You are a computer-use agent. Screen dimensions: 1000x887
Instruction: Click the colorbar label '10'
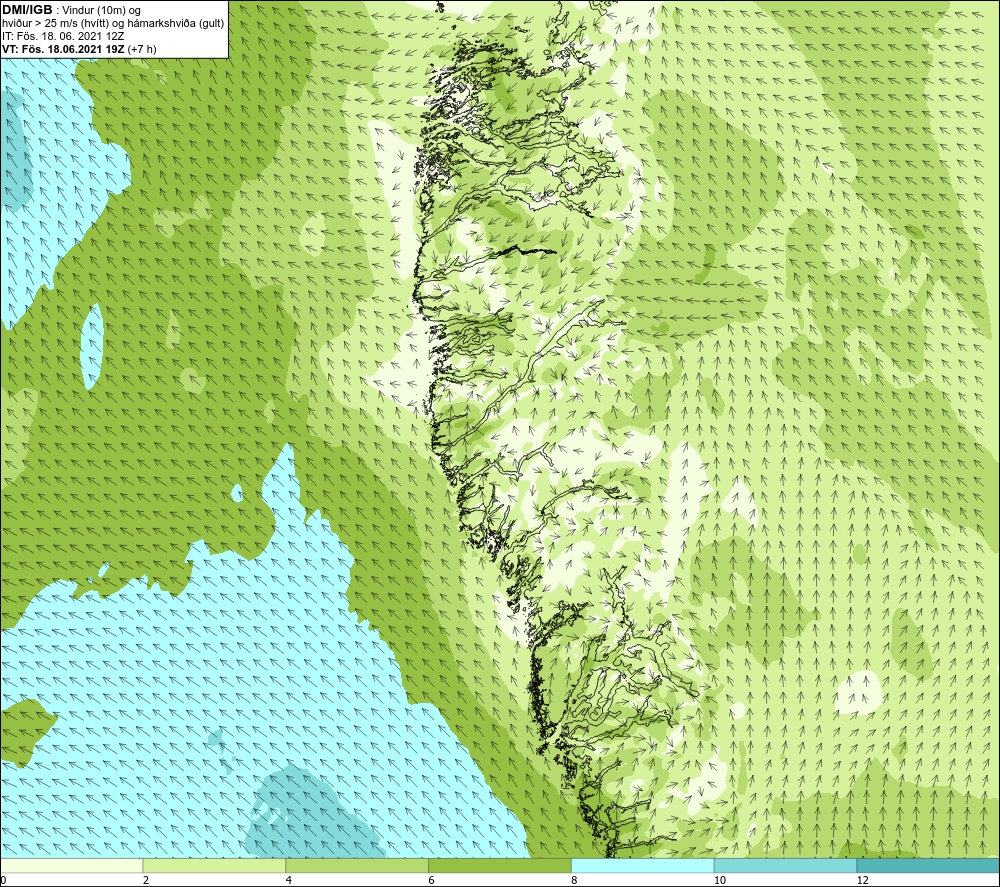coord(720,880)
